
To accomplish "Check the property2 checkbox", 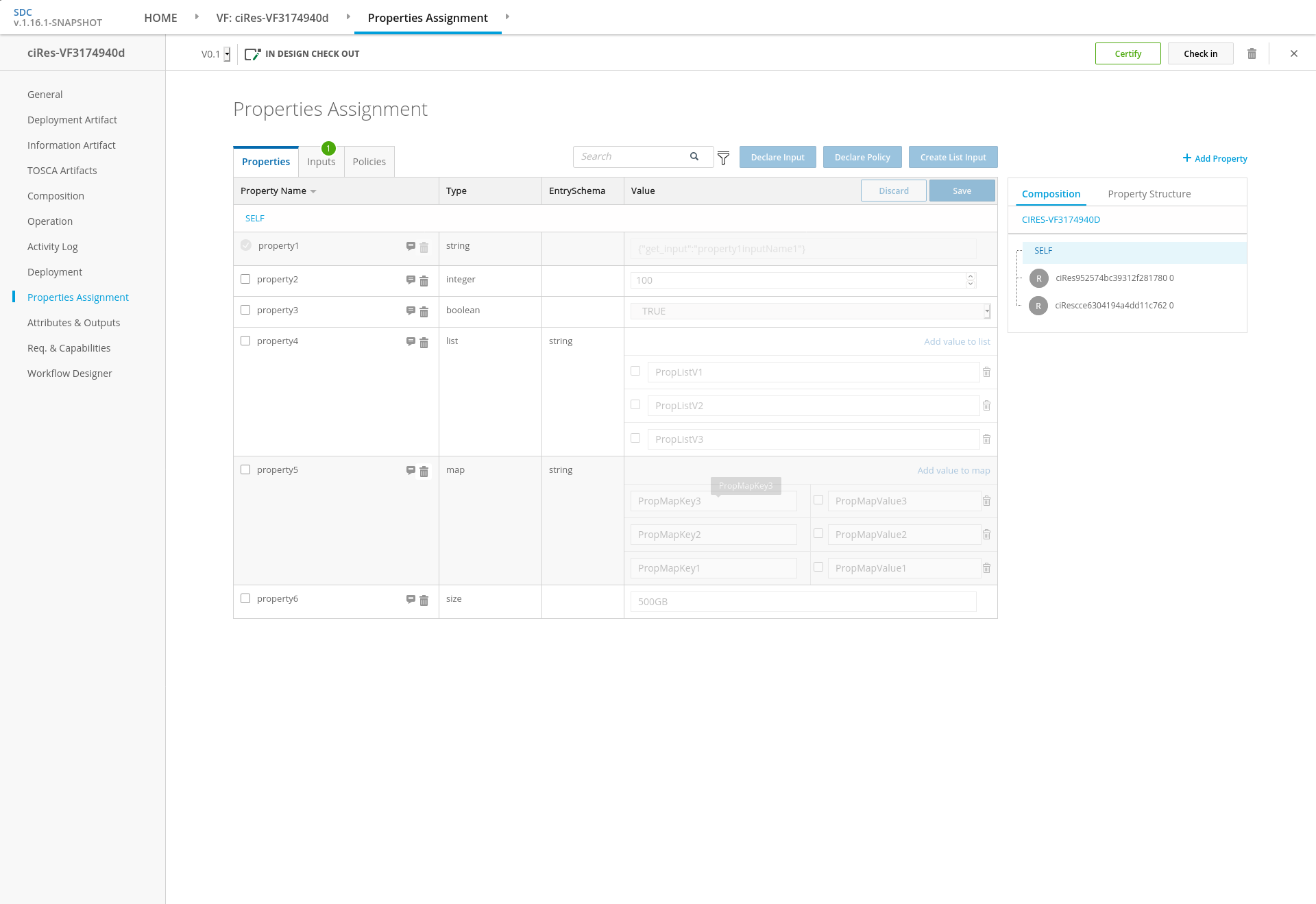I will tap(245, 279).
